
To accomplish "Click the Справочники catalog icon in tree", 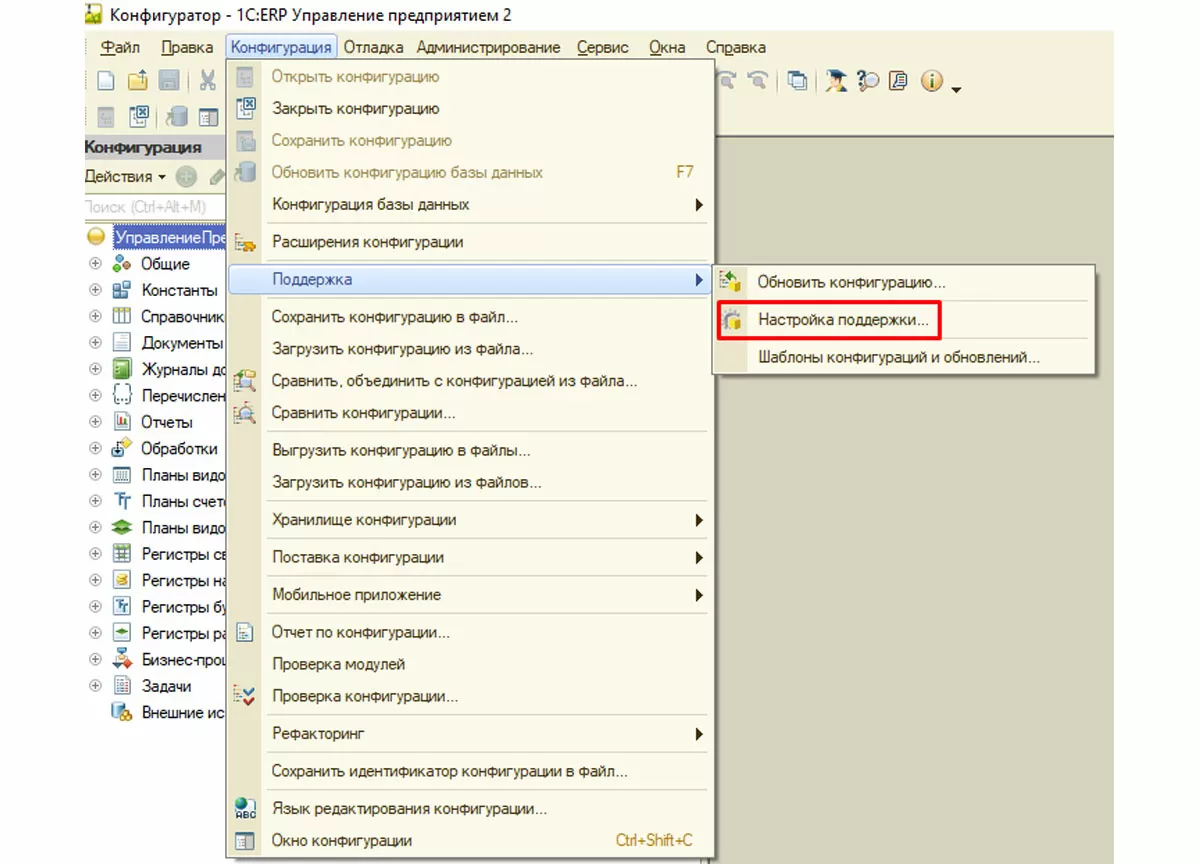I will pyautogui.click(x=122, y=316).
